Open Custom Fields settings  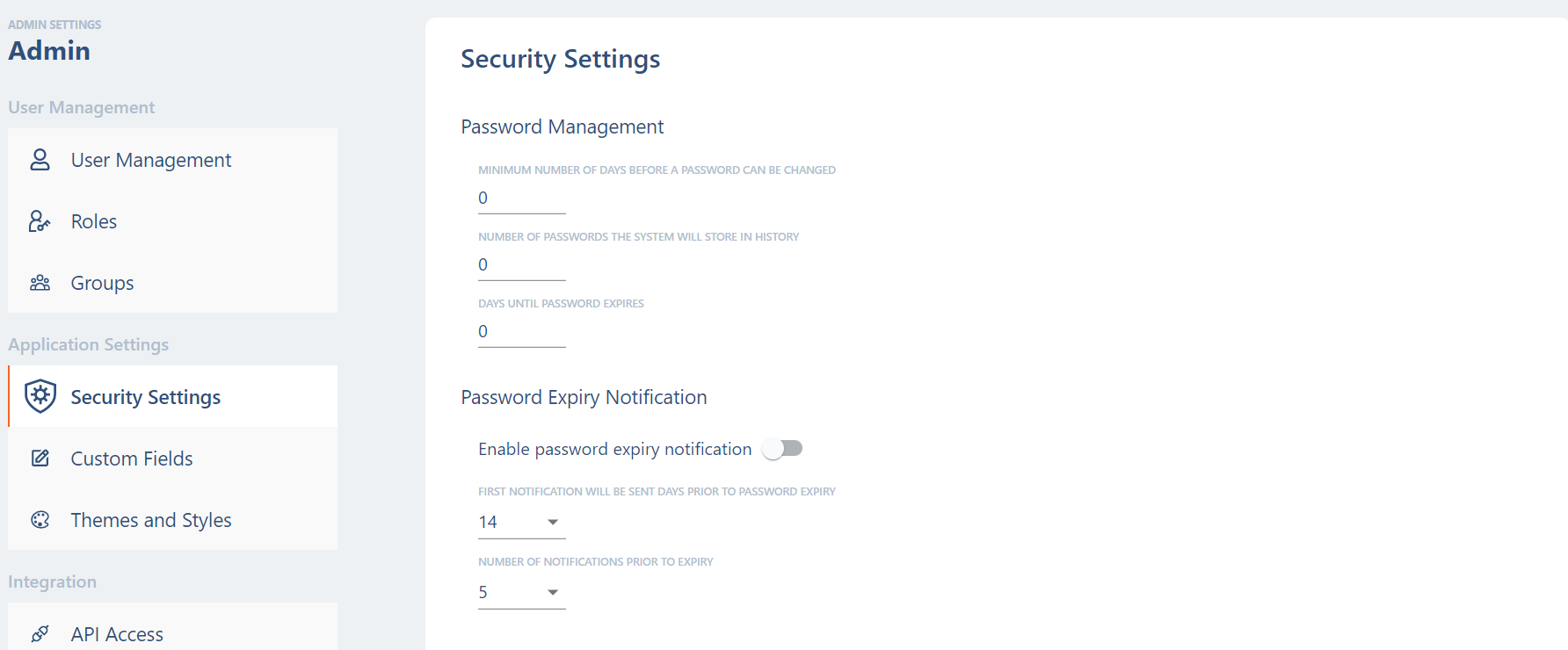tap(173, 458)
